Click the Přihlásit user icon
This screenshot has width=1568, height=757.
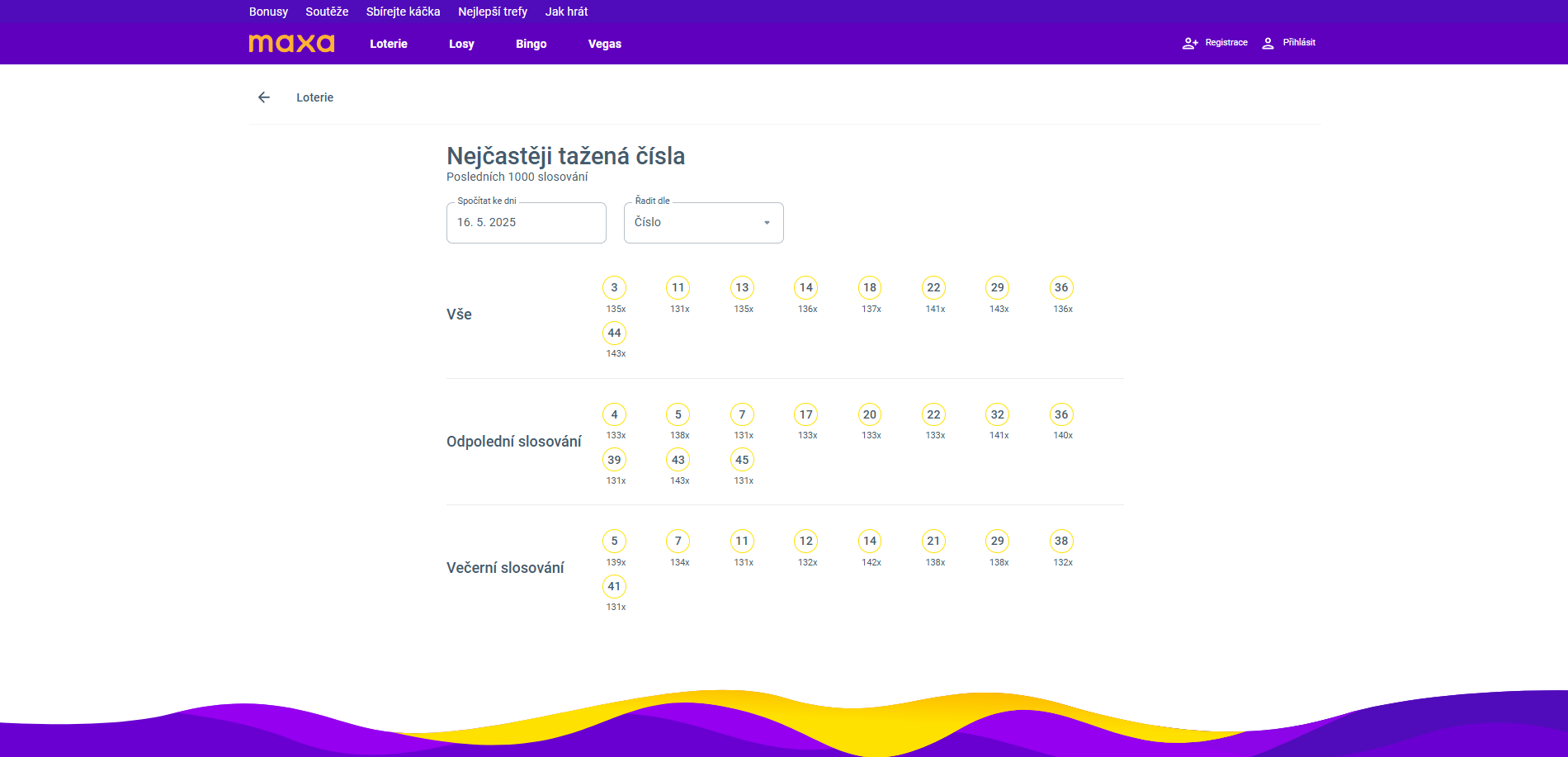tap(1268, 43)
